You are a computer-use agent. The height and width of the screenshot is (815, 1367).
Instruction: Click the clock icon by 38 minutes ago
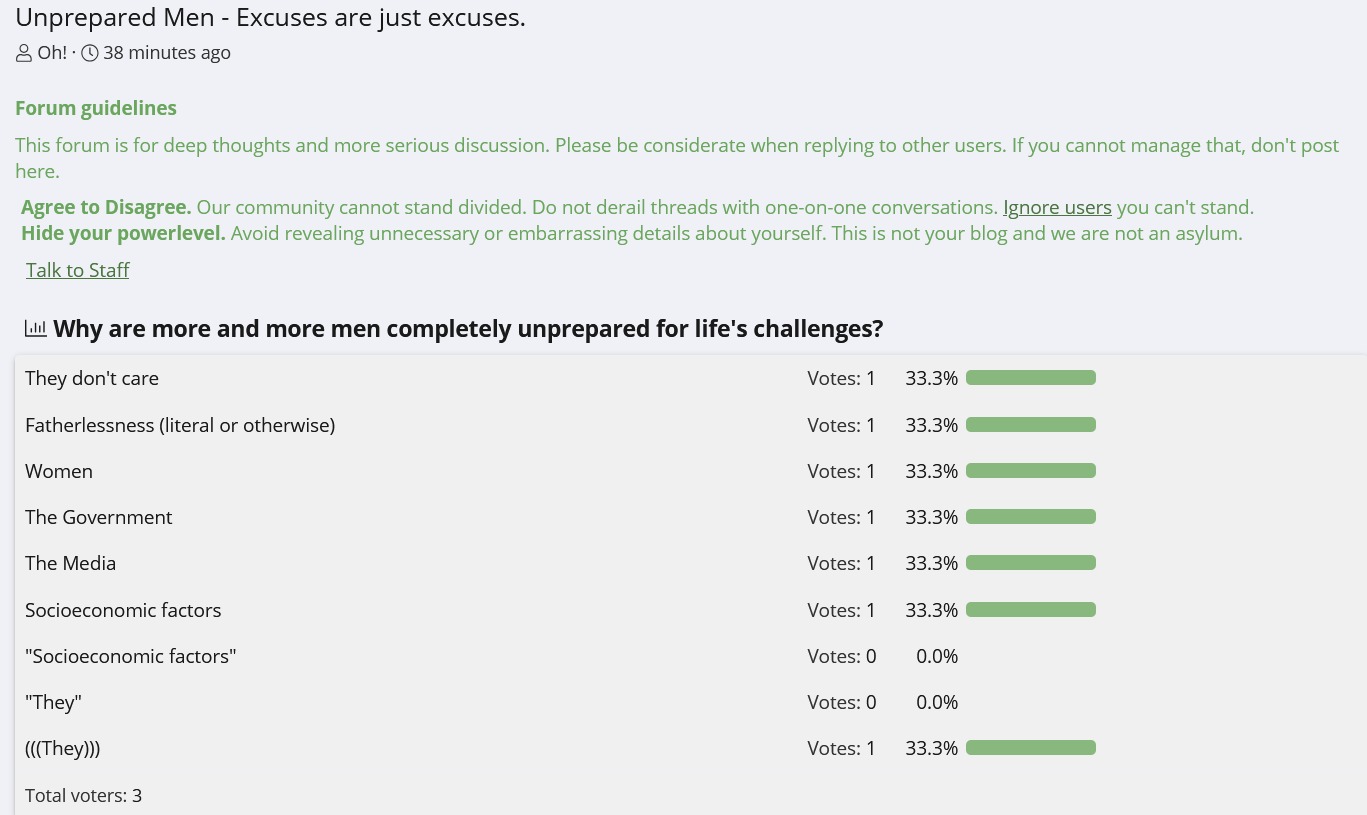90,53
